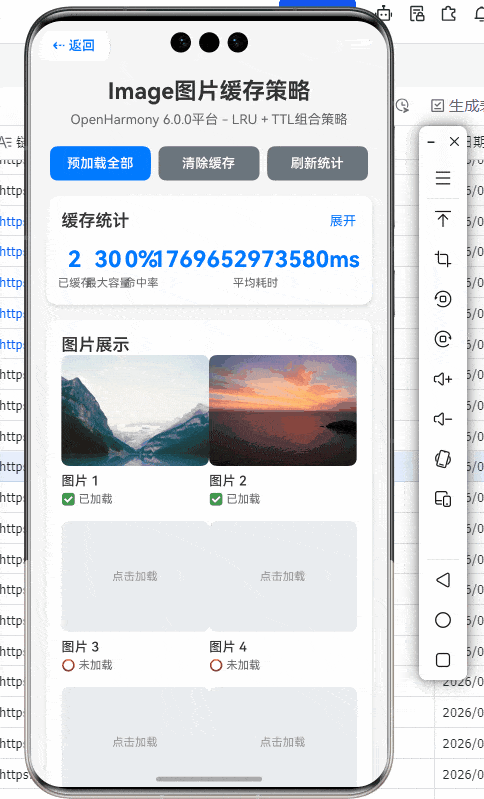Click the clock history icon behind phone
The image size is (484, 799).
point(402,105)
